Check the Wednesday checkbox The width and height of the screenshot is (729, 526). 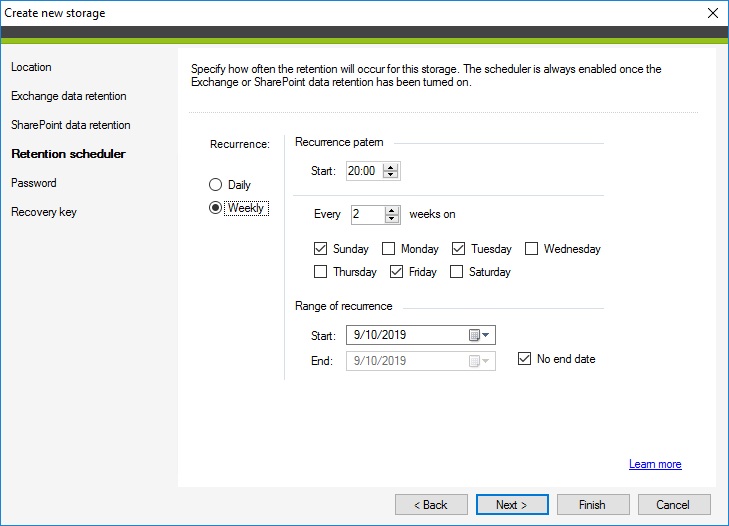[531, 249]
